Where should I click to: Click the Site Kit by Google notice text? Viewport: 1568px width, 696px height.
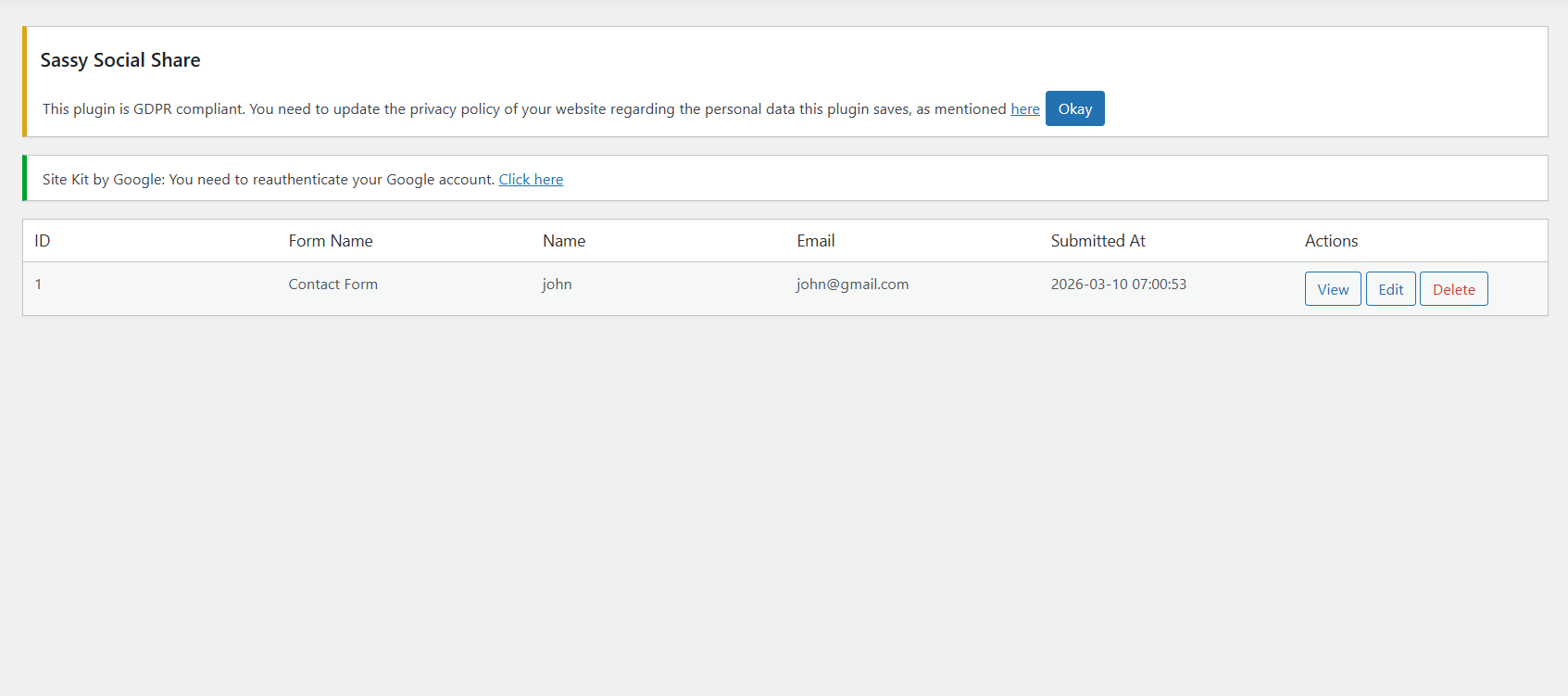pos(269,180)
